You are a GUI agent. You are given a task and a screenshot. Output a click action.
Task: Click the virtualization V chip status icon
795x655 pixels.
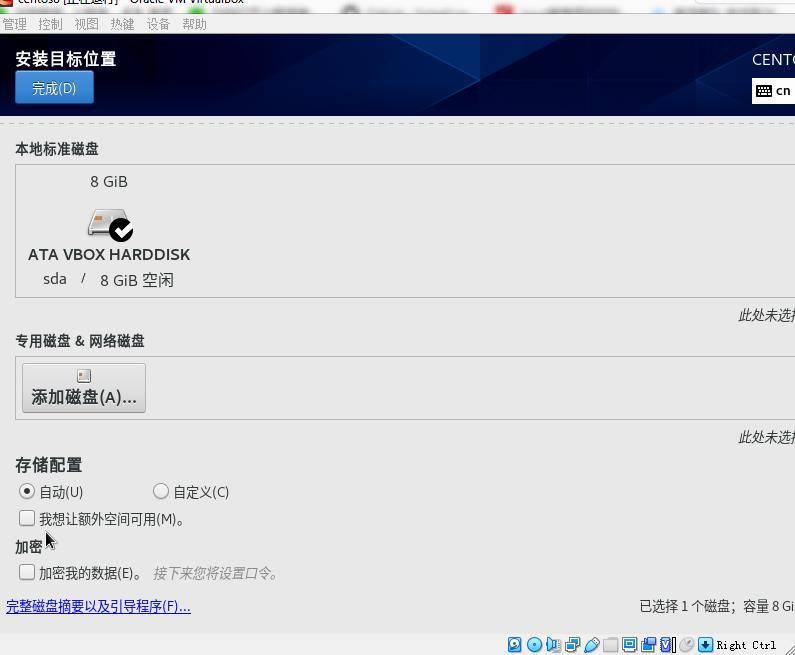click(x=668, y=644)
